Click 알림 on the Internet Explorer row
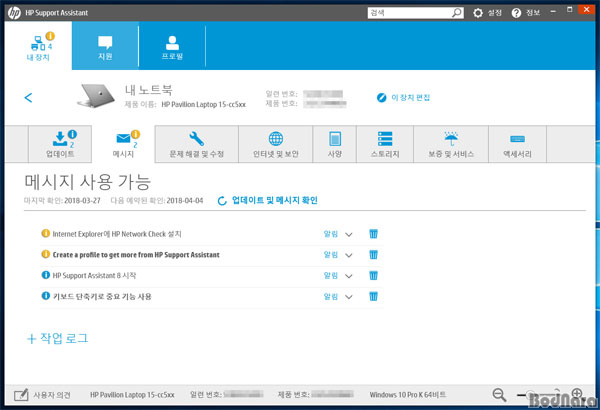Viewport: 600px width, 410px height. 331,234
